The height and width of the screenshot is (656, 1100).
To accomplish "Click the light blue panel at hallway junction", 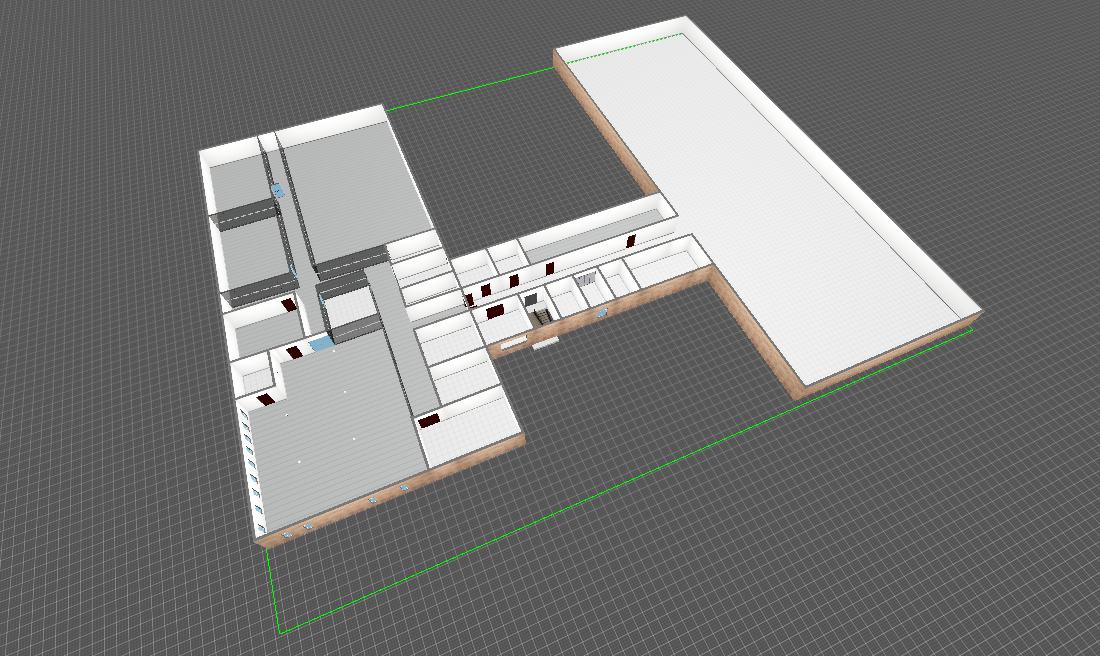I will (320, 344).
